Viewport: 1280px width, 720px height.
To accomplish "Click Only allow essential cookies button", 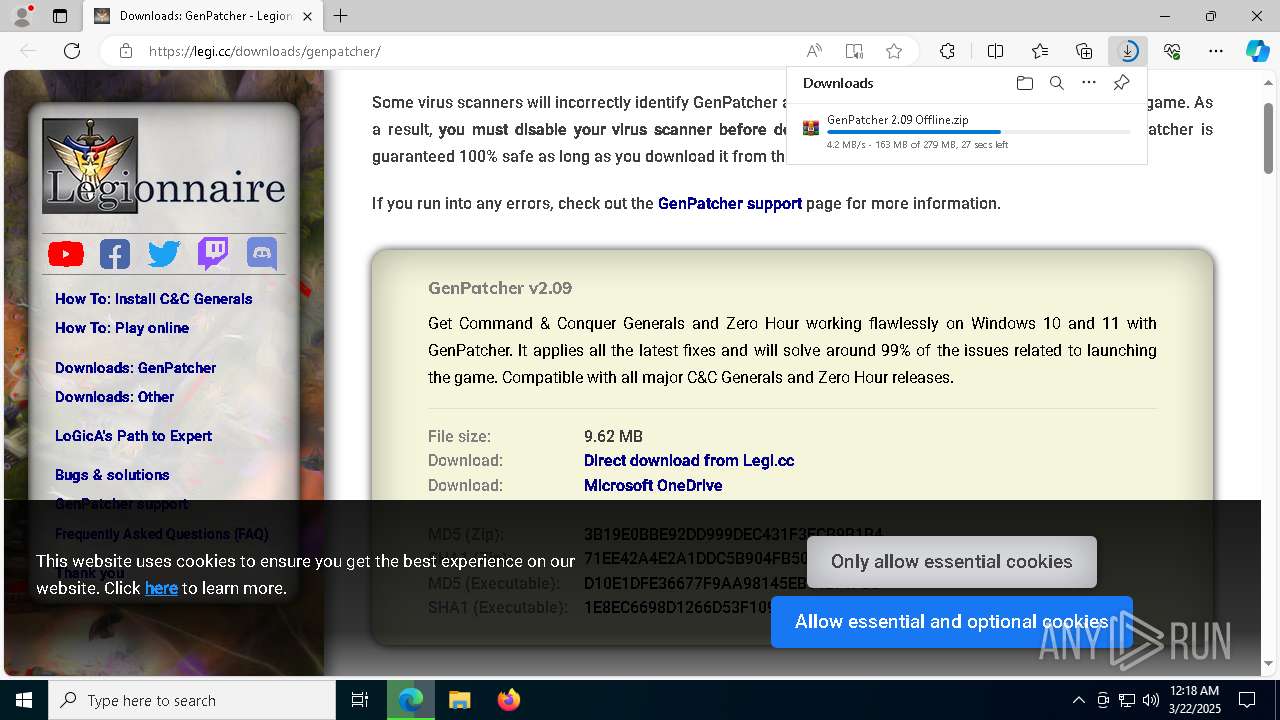I will tap(951, 562).
